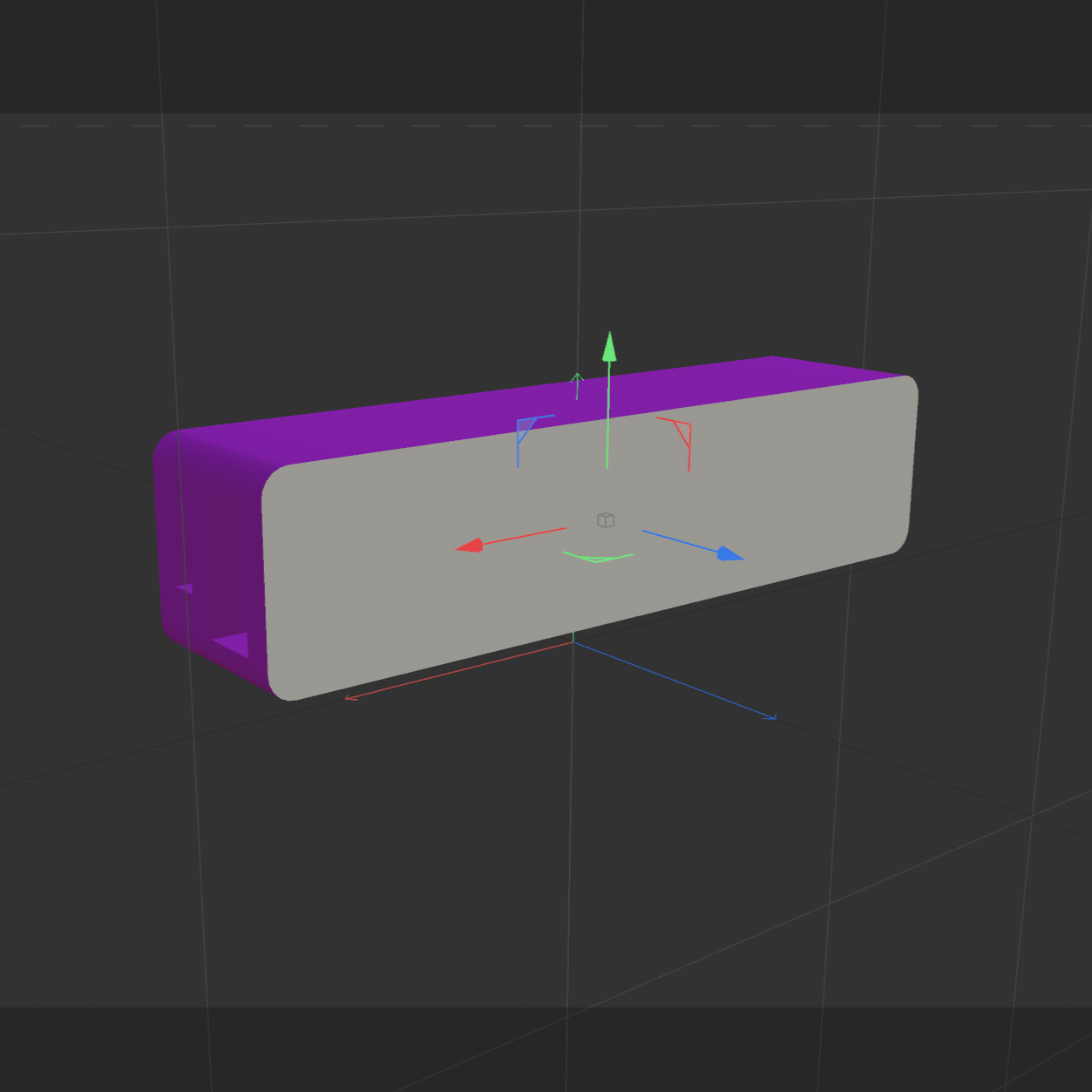The width and height of the screenshot is (1092, 1092).
Task: Click the small cube icon at the gizmo center
Action: (x=607, y=519)
